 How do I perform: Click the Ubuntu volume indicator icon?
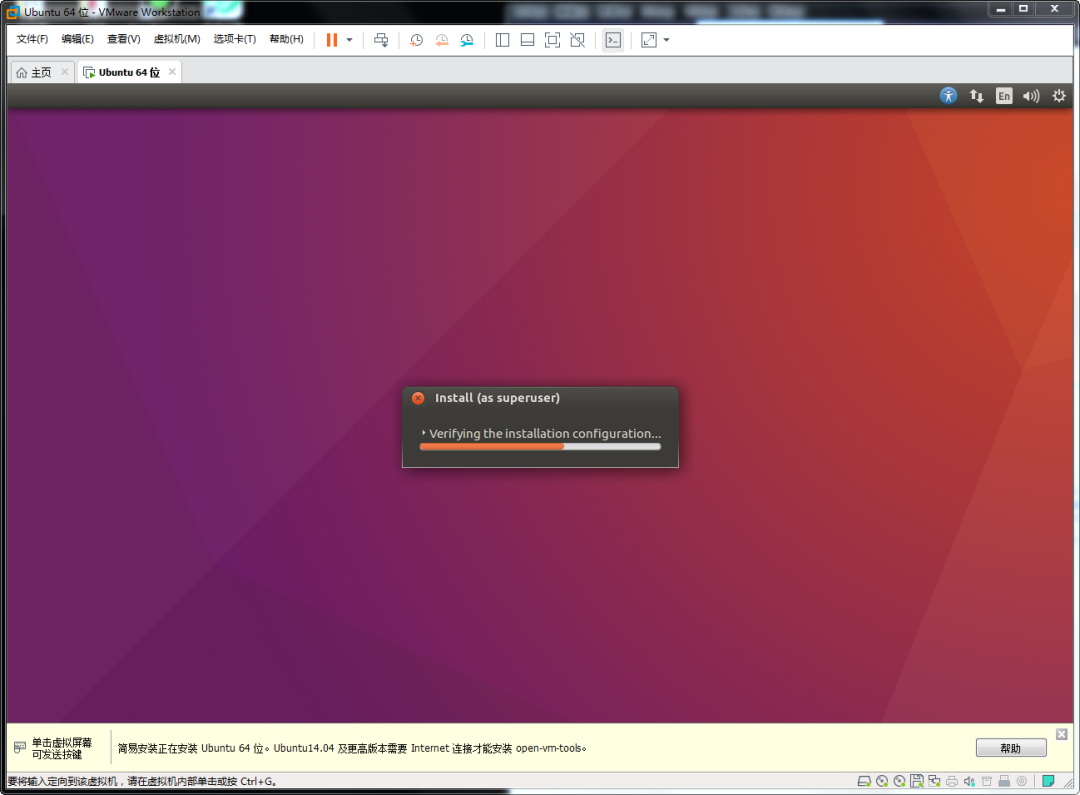[x=1030, y=95]
